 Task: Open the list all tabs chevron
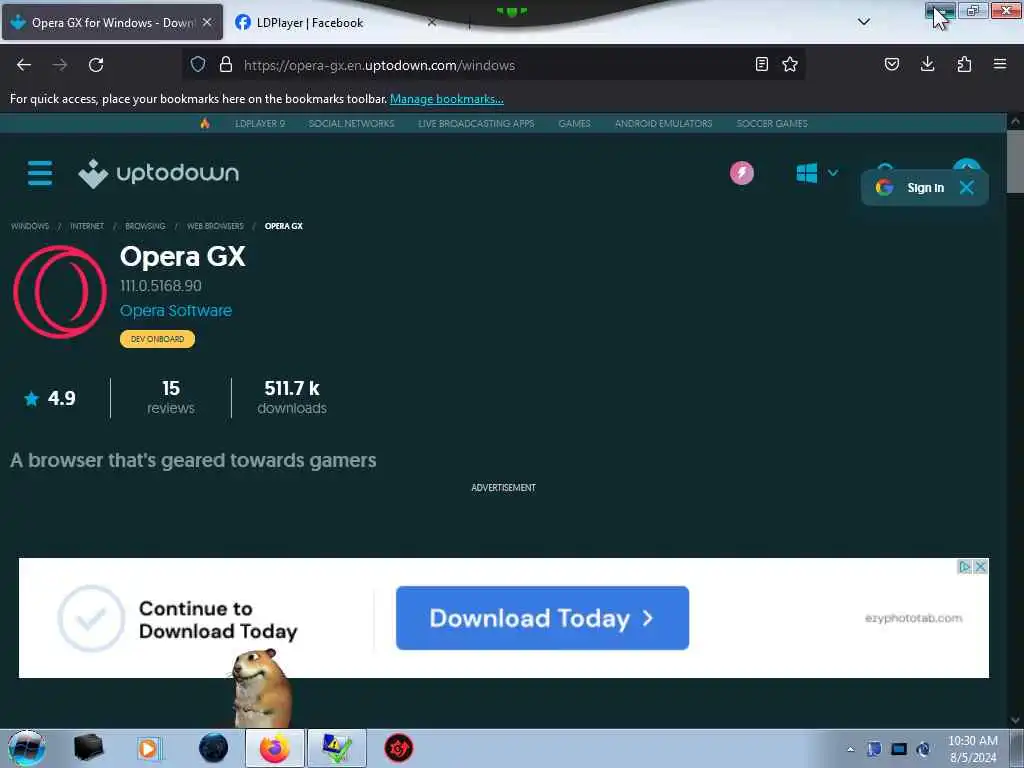click(x=864, y=22)
